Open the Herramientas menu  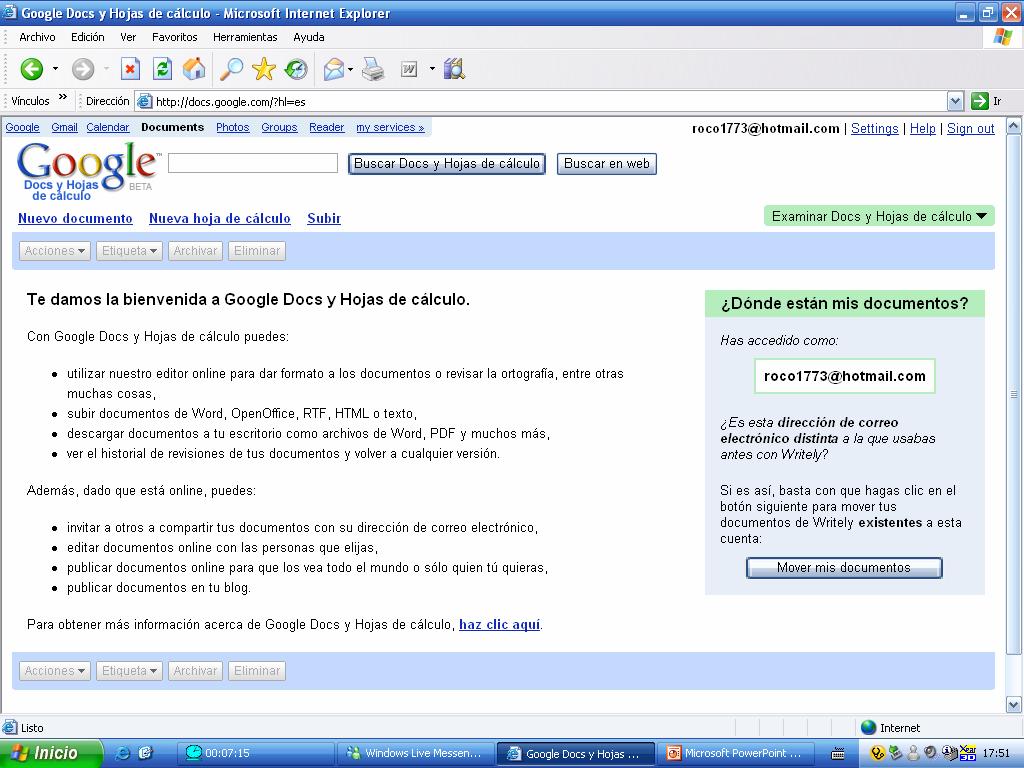245,37
